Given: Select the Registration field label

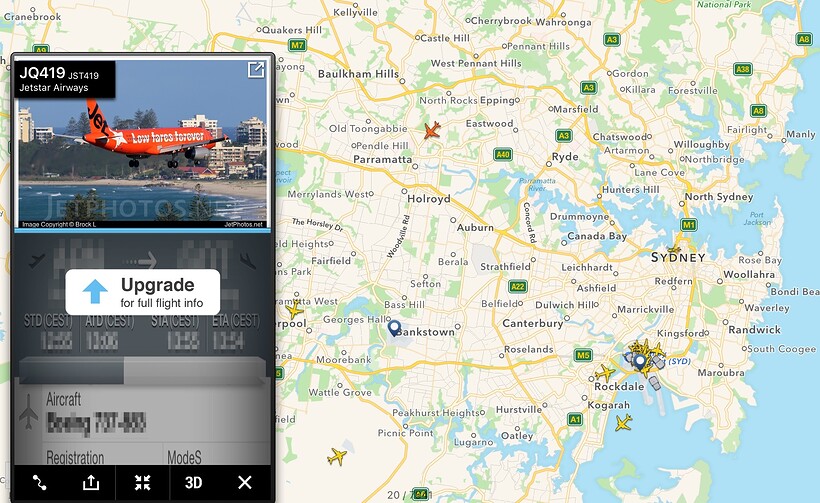Looking at the screenshot, I should 75,458.
